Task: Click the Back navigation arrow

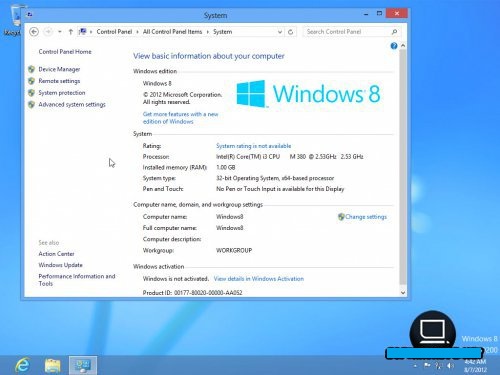Action: pos(34,32)
